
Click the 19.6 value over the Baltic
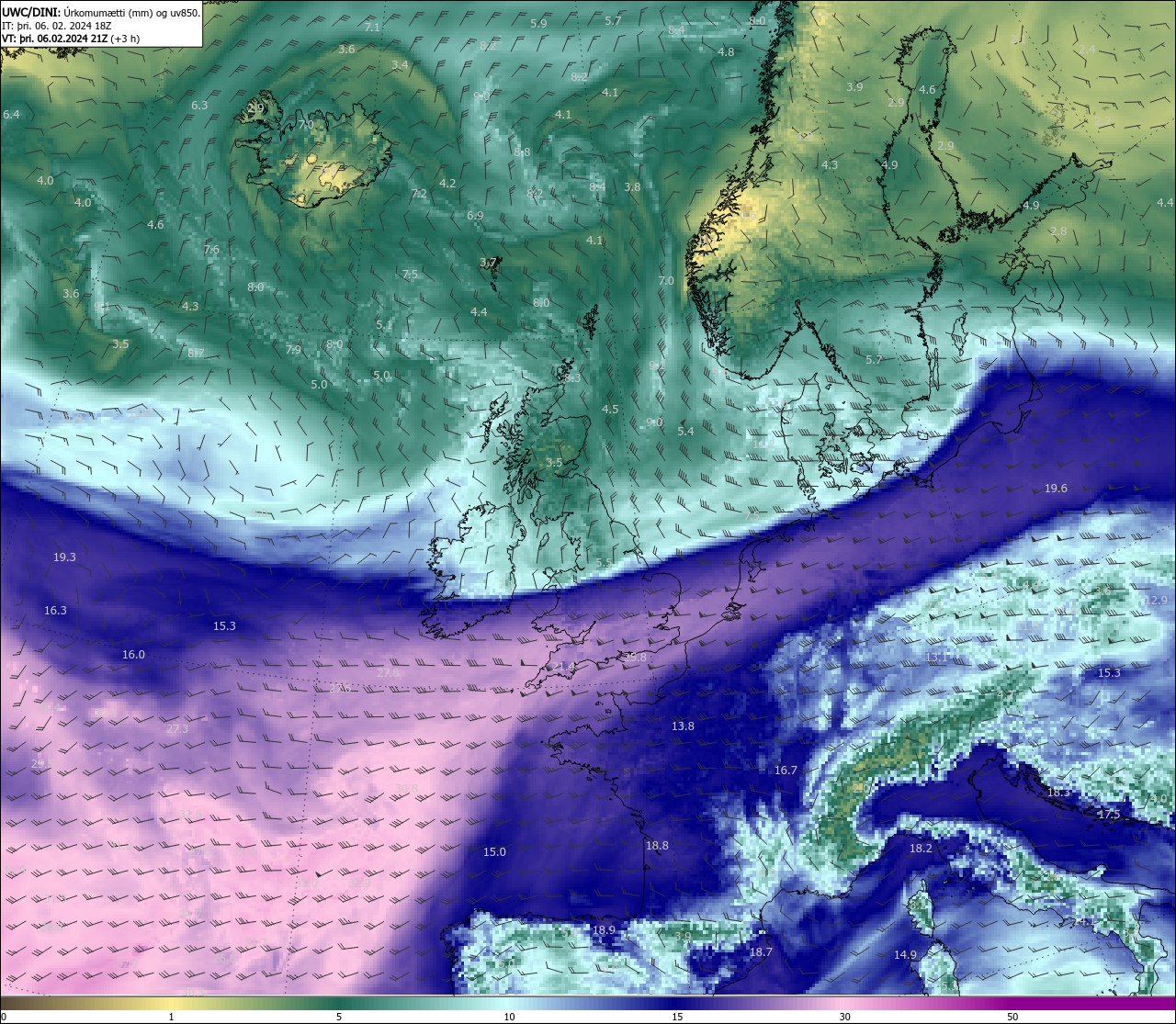click(1056, 489)
